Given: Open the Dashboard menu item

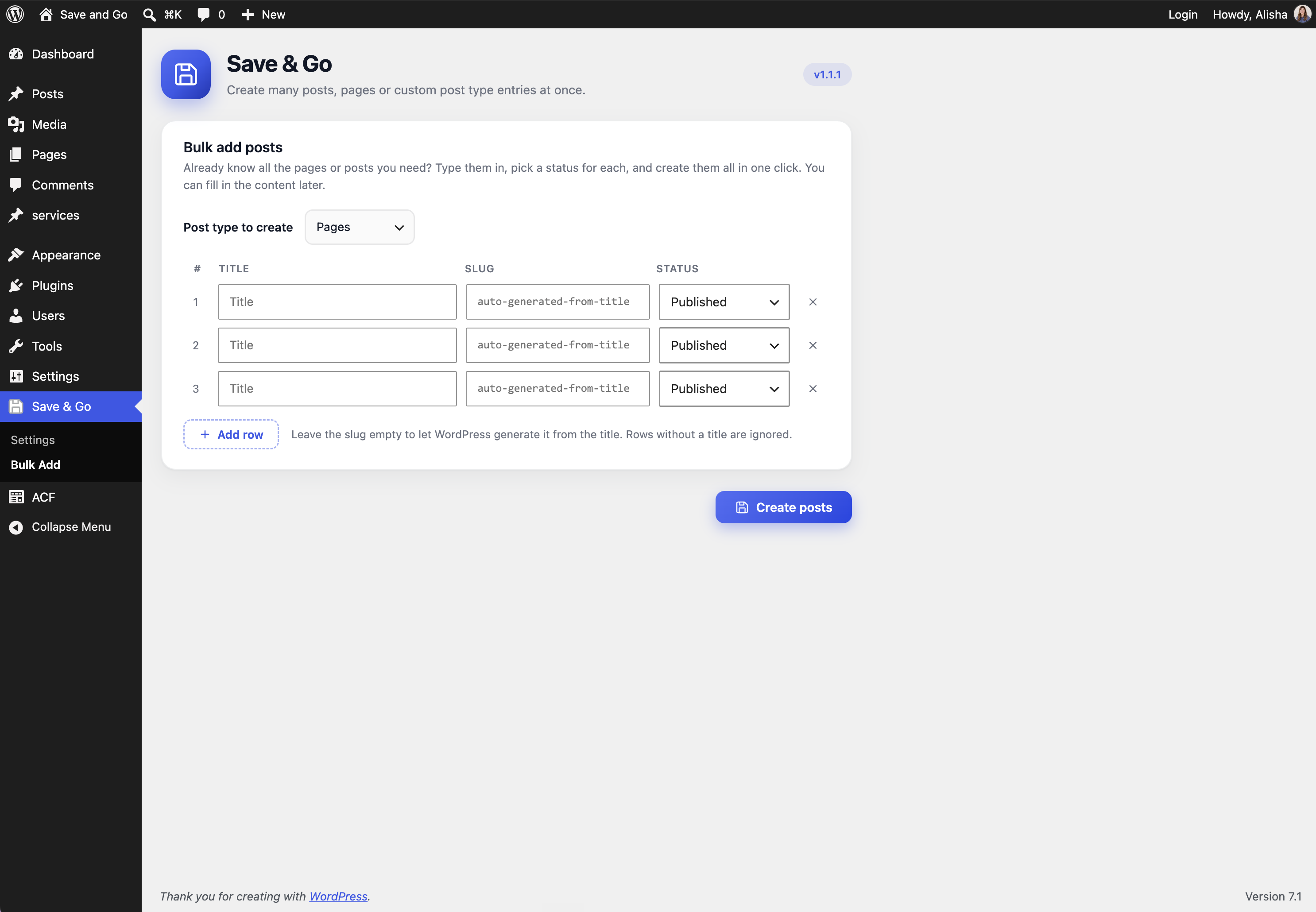Looking at the screenshot, I should (x=71, y=54).
